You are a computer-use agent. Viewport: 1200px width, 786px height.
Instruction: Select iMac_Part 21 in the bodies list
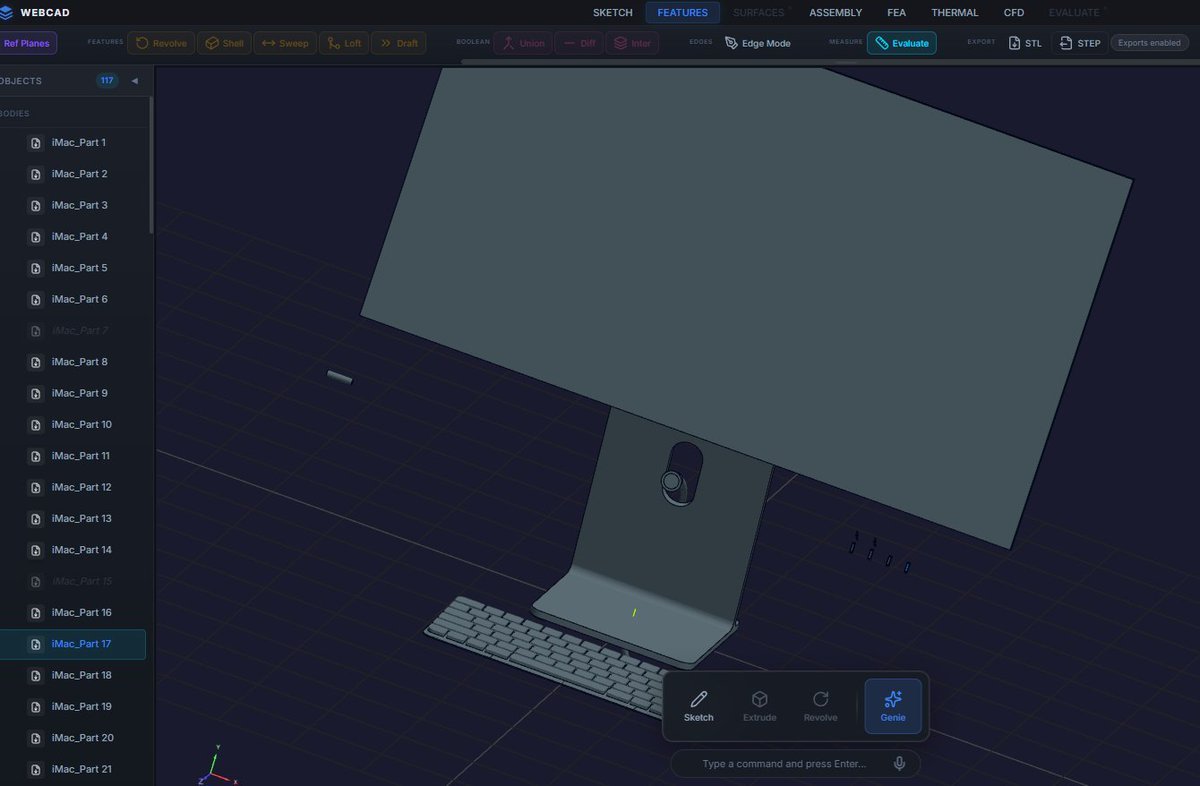(74, 769)
